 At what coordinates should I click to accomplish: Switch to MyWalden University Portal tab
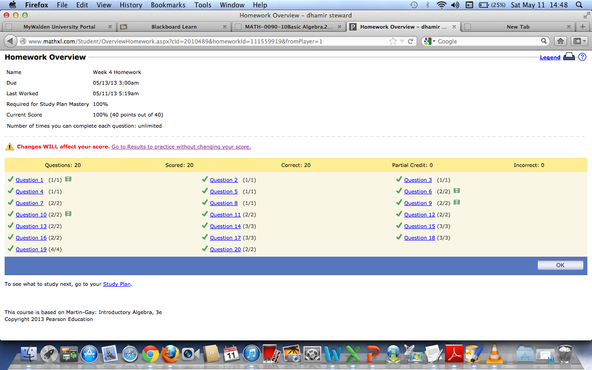click(x=59, y=27)
